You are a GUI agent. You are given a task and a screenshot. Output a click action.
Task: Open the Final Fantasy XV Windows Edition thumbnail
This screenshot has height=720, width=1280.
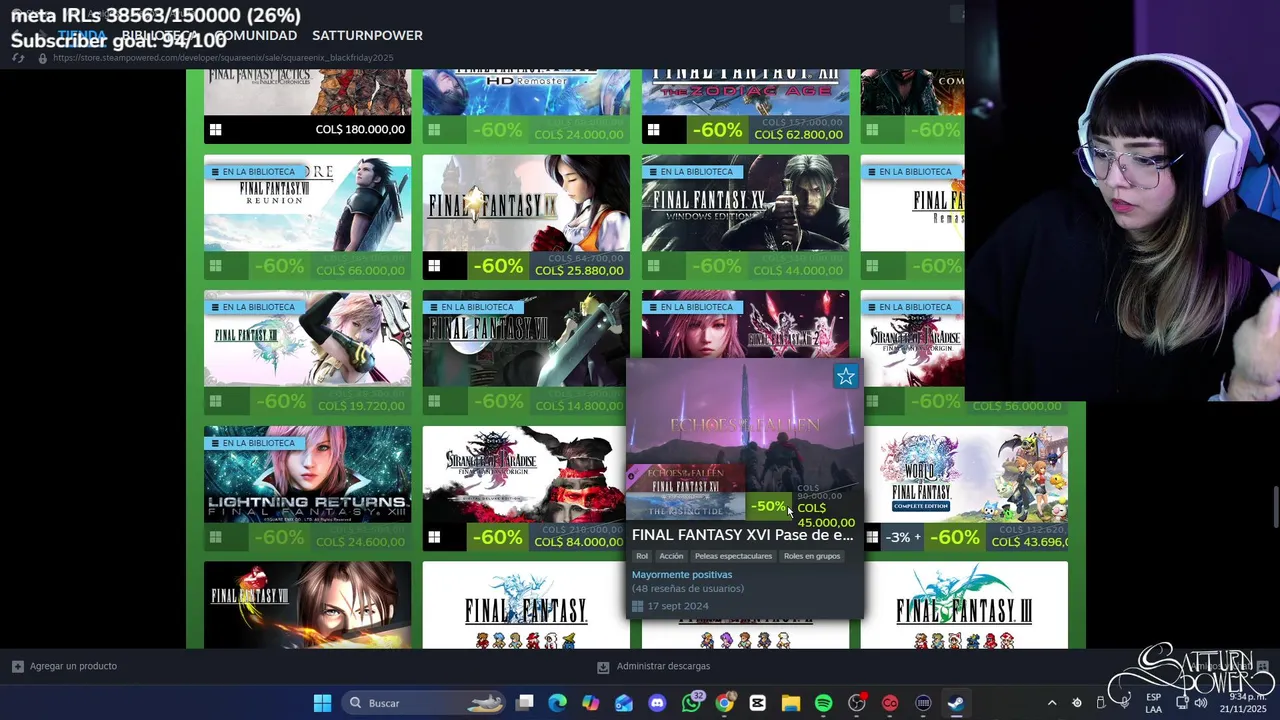click(745, 203)
